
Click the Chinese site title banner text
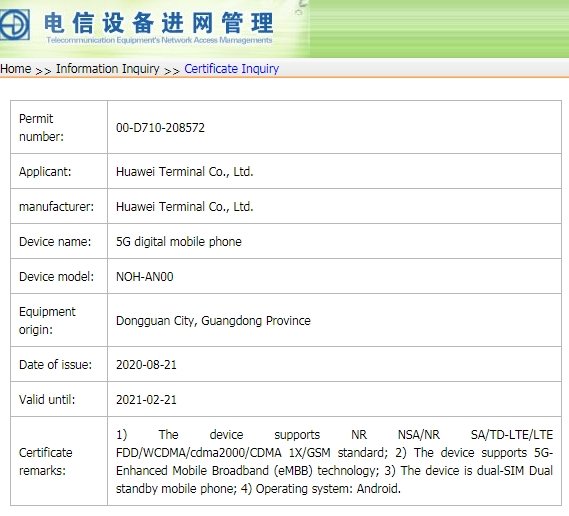159,22
